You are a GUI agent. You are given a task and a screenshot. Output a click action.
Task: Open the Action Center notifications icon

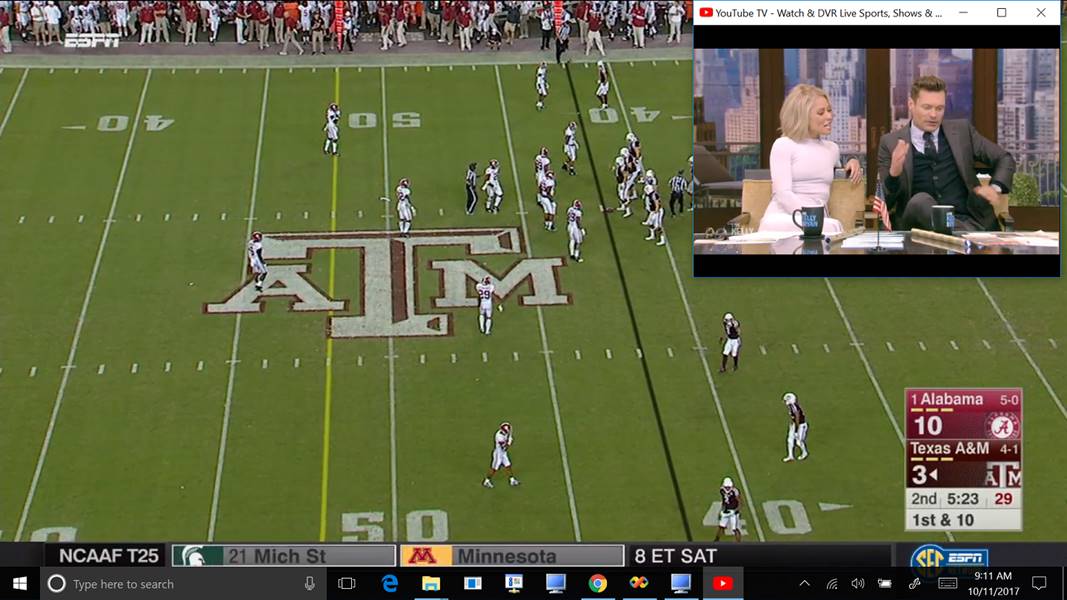pyautogui.click(x=1039, y=584)
